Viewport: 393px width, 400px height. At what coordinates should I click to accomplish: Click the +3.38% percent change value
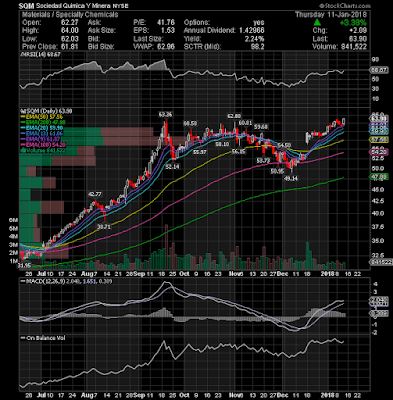353,23
